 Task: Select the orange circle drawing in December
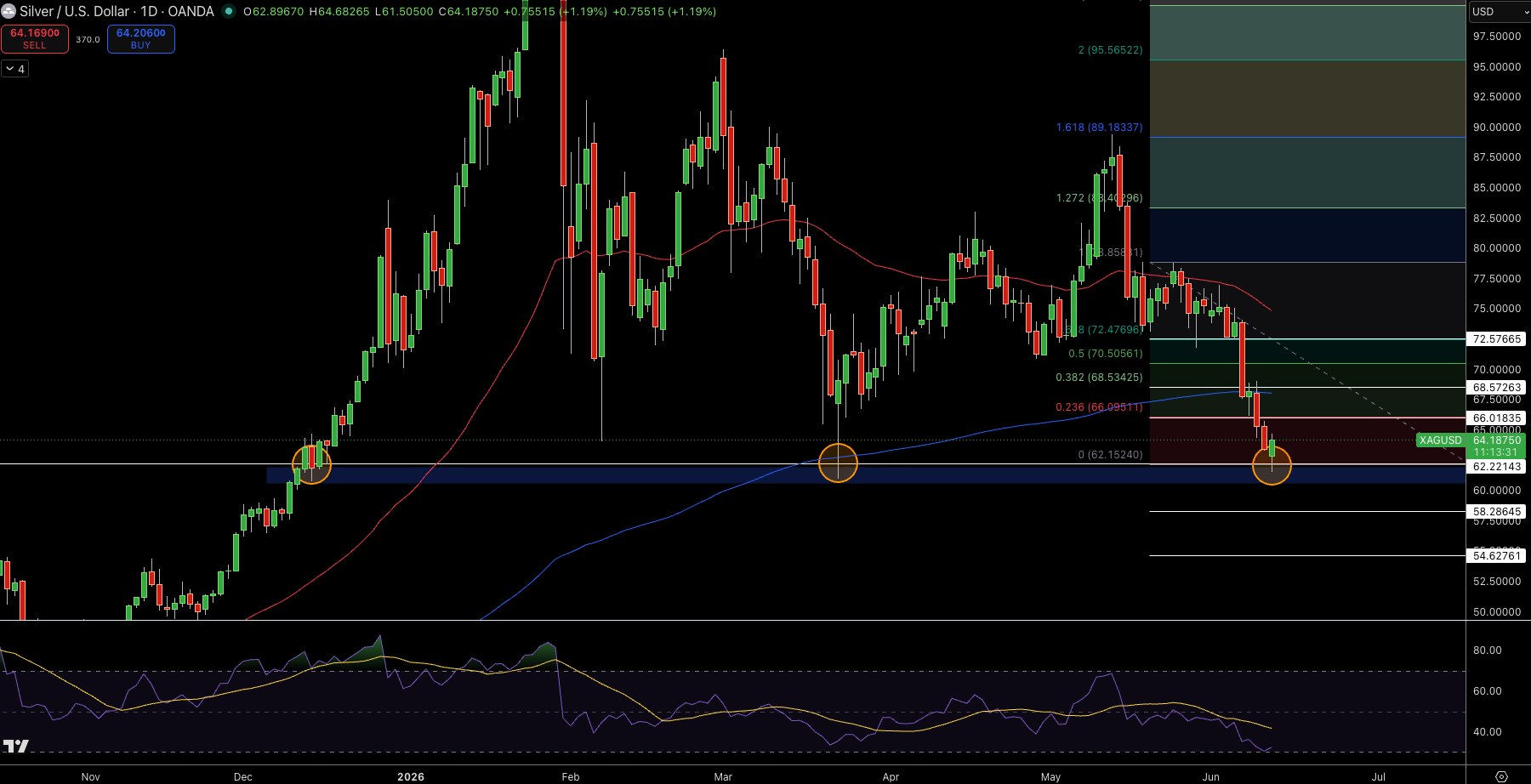pos(311,464)
